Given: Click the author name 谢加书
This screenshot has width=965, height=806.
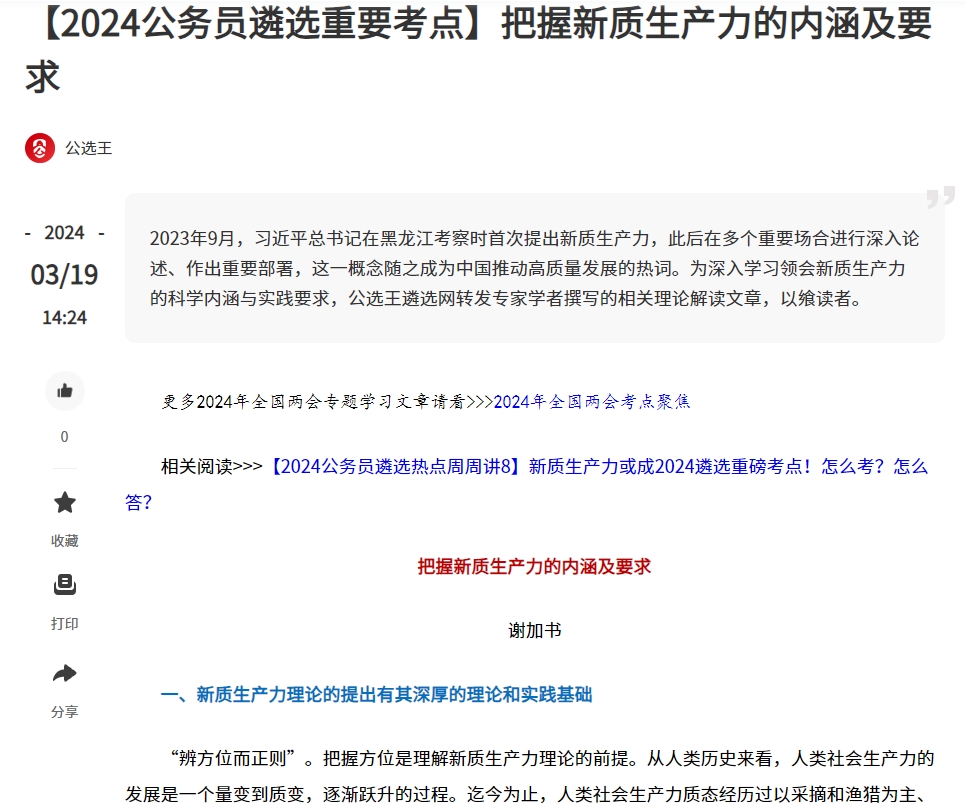Looking at the screenshot, I should 534,631.
